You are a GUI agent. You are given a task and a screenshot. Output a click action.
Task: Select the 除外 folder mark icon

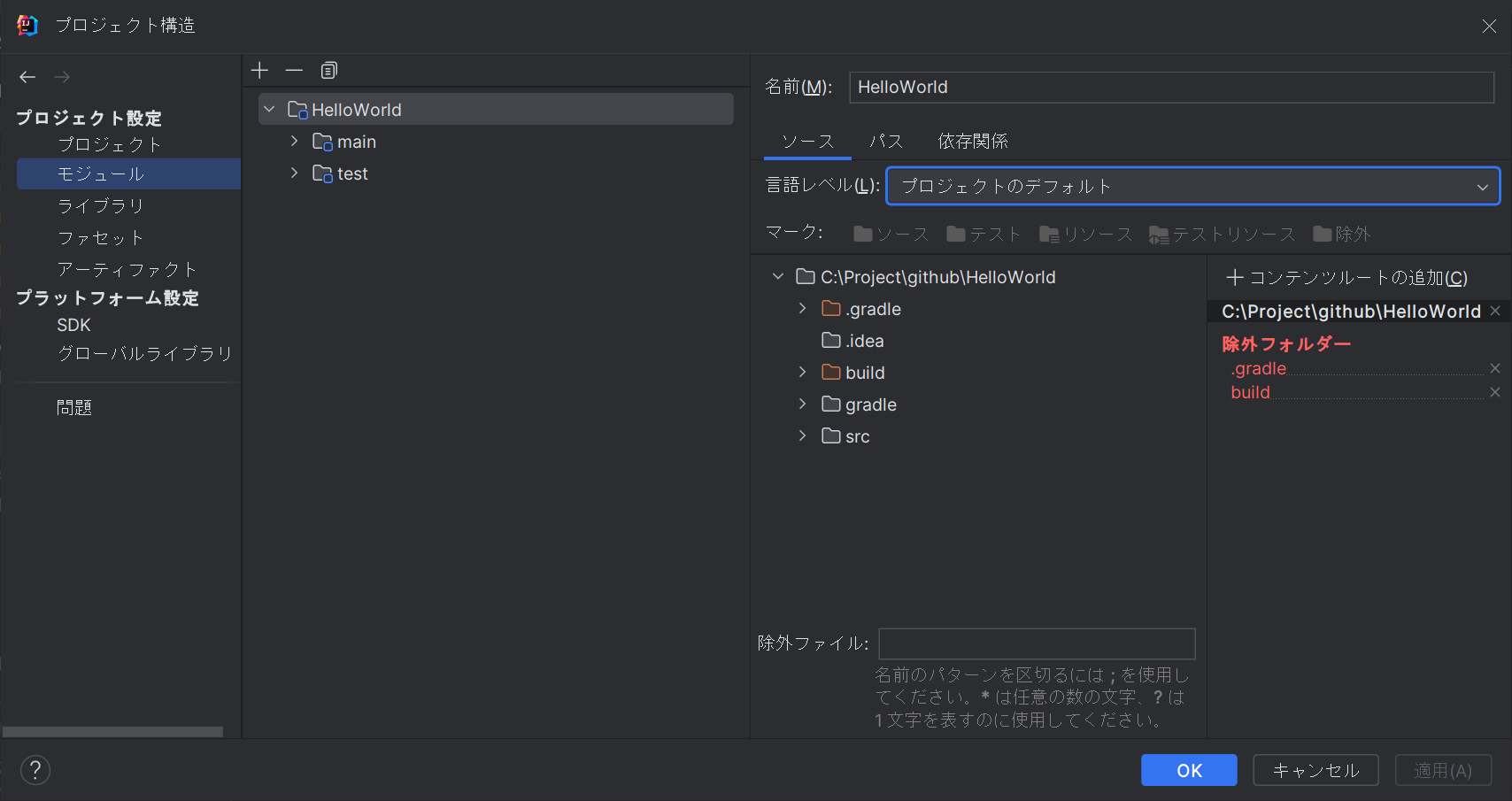[x=1342, y=234]
